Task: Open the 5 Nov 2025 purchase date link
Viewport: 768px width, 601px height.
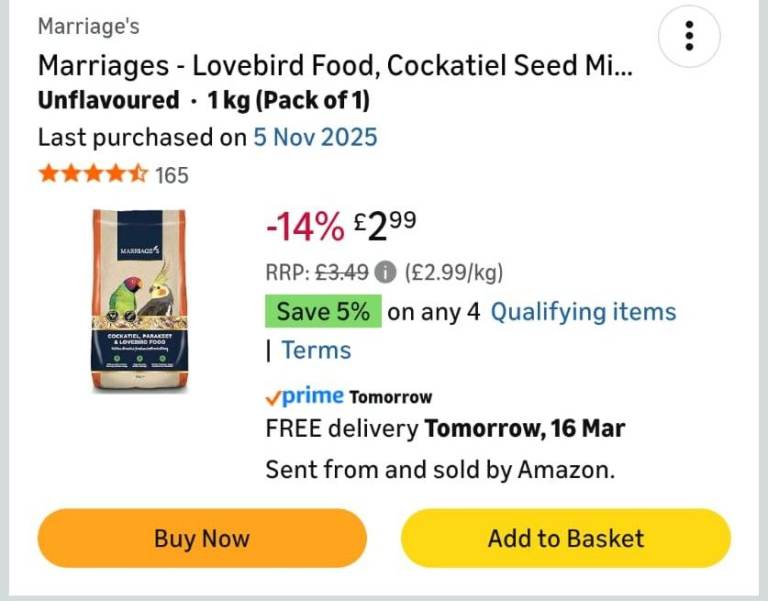Action: (314, 137)
